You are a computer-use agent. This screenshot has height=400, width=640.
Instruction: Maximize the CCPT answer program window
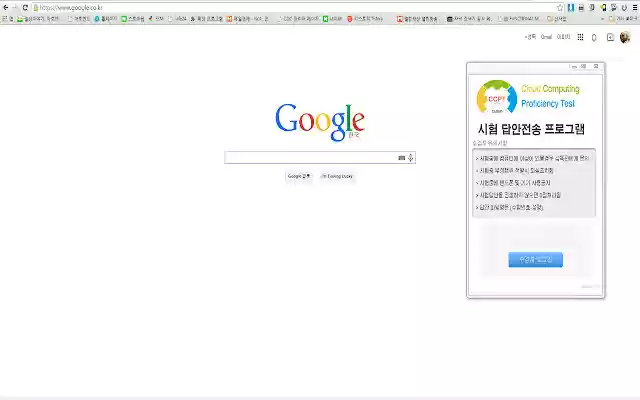pos(584,67)
